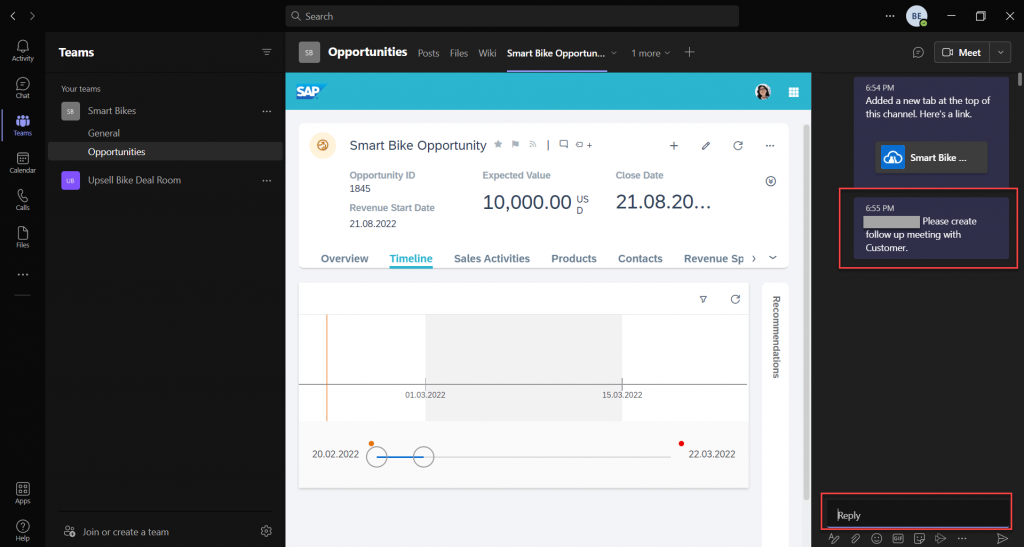The image size is (1024, 547).
Task: Switch to the Posts tab
Action: click(x=428, y=53)
